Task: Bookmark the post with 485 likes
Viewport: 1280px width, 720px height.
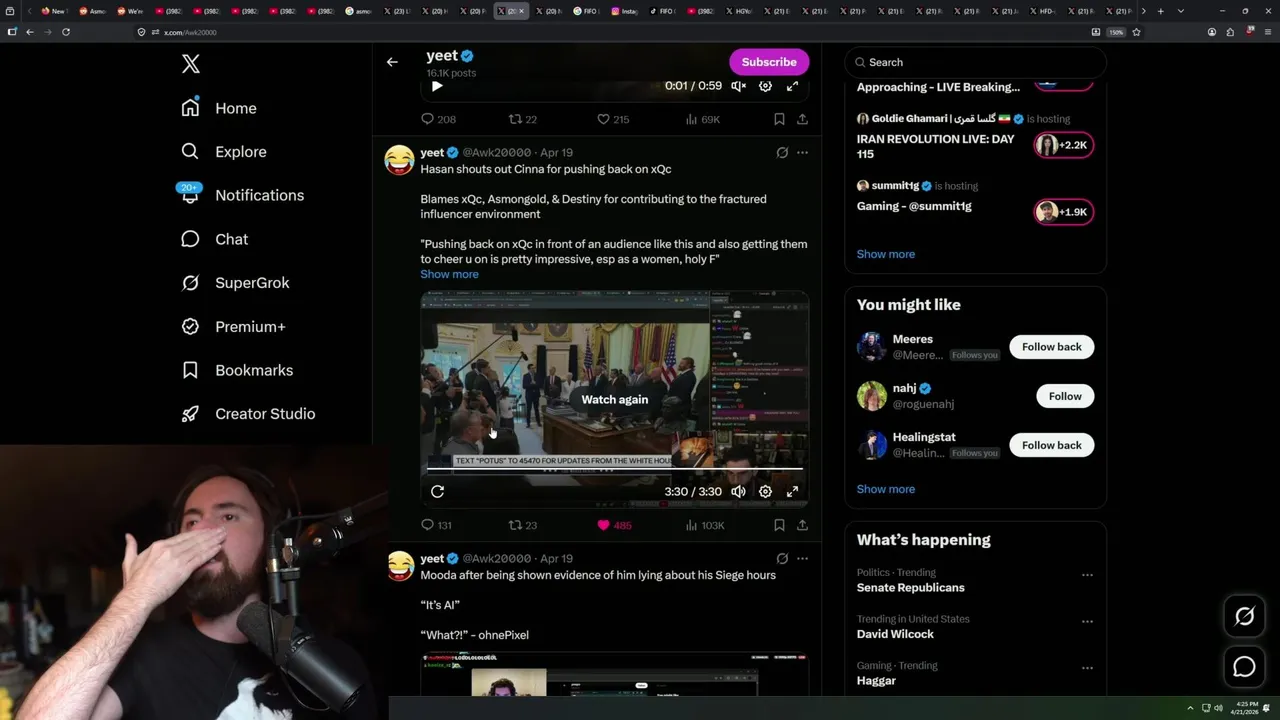Action: (x=779, y=525)
